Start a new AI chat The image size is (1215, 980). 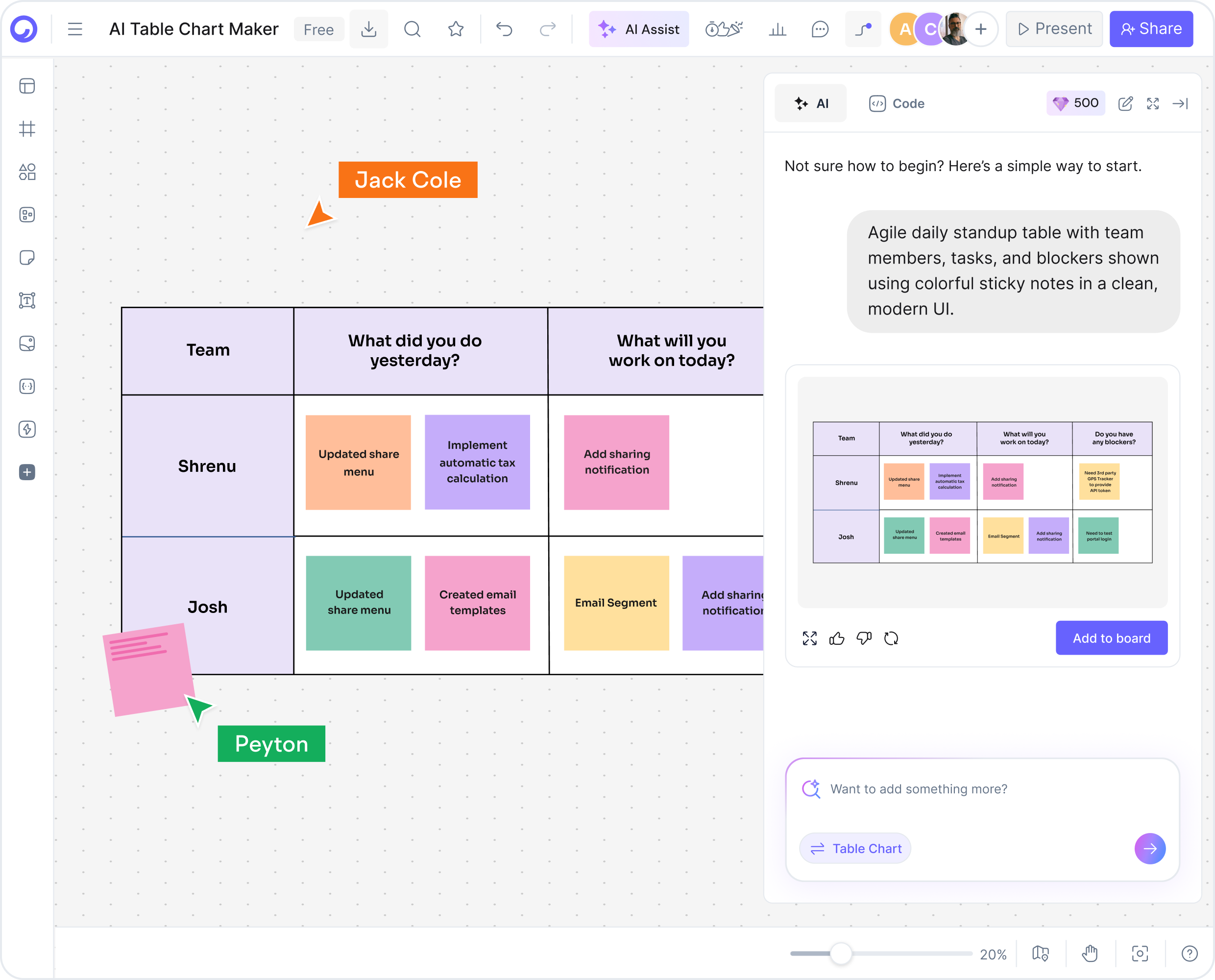coord(1125,103)
